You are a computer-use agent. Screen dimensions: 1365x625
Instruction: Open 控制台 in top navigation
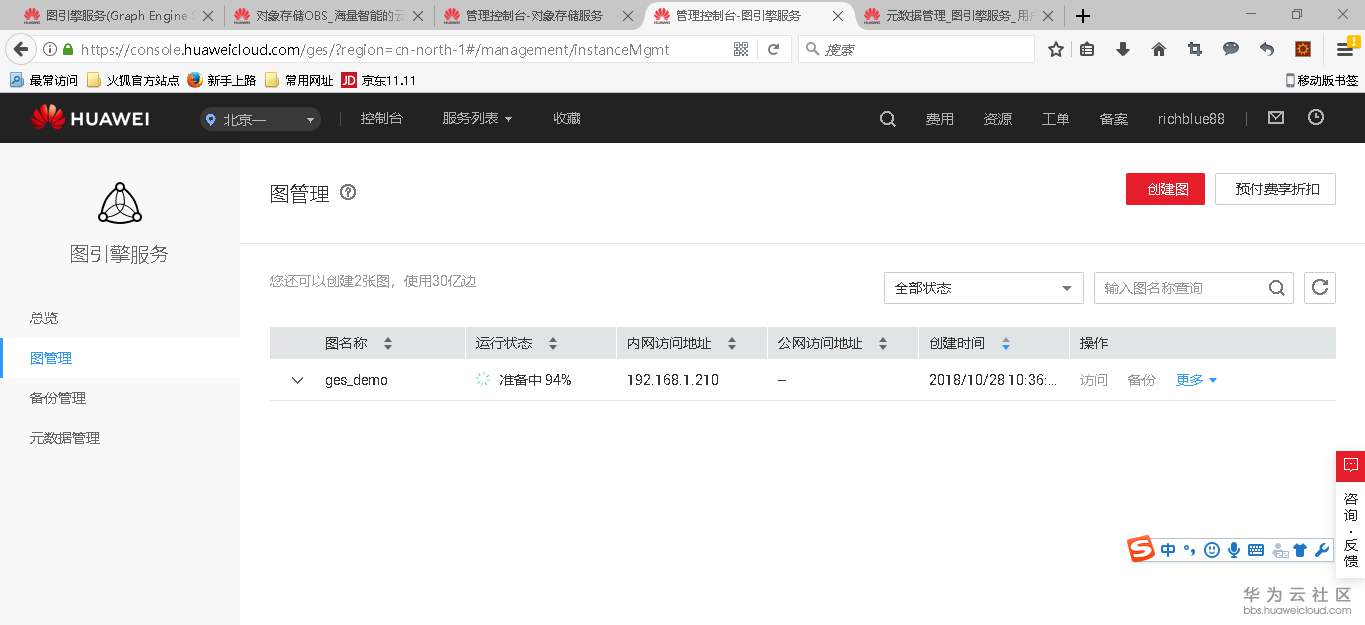click(381, 118)
